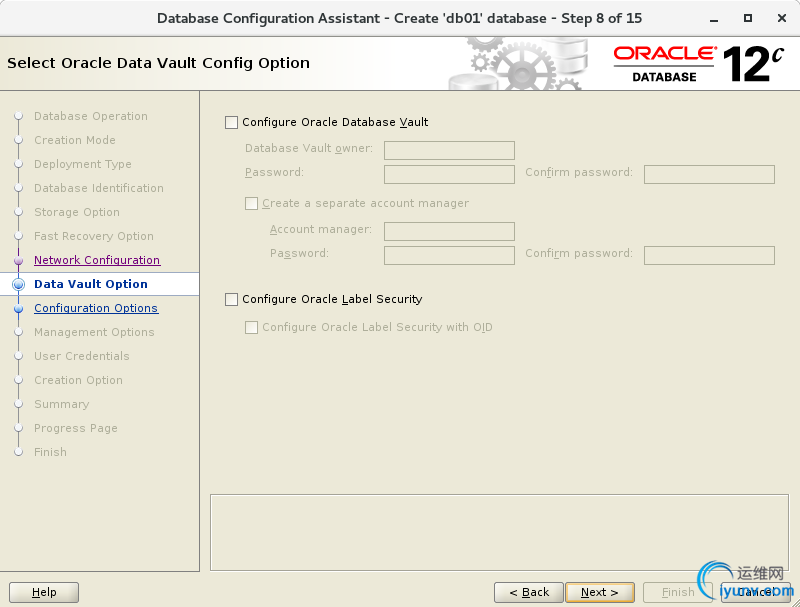
Task: Go back to the previous step
Action: tap(529, 592)
